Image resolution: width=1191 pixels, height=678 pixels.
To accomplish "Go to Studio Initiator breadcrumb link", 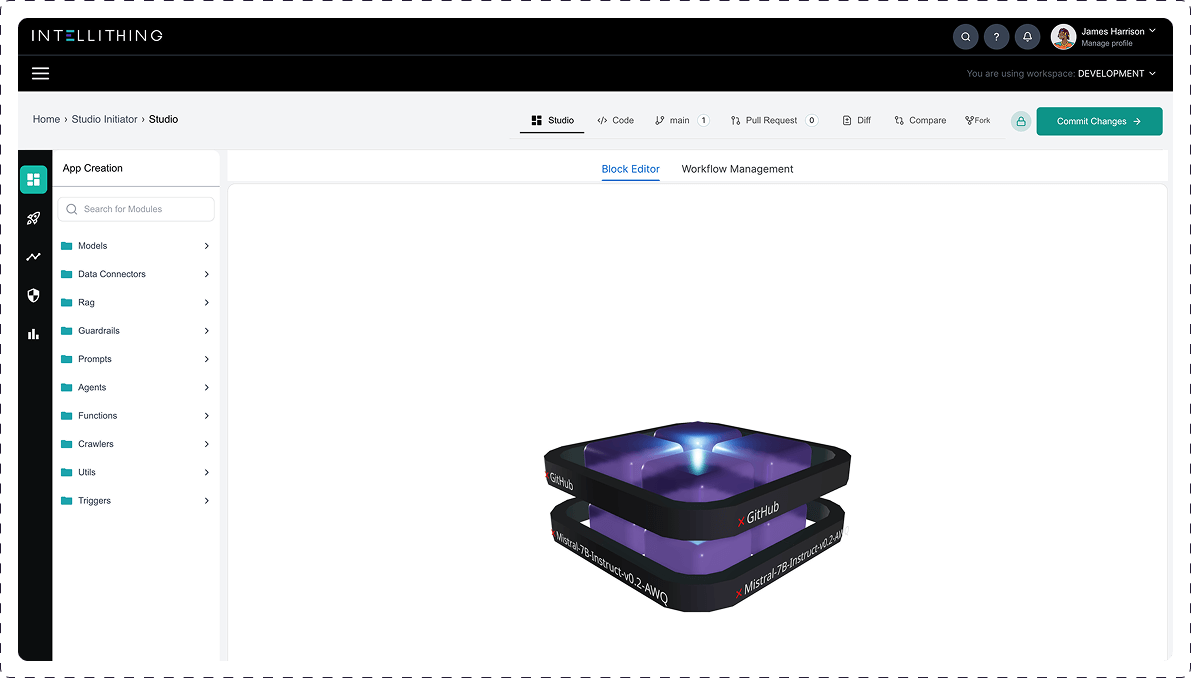I will pos(104,119).
